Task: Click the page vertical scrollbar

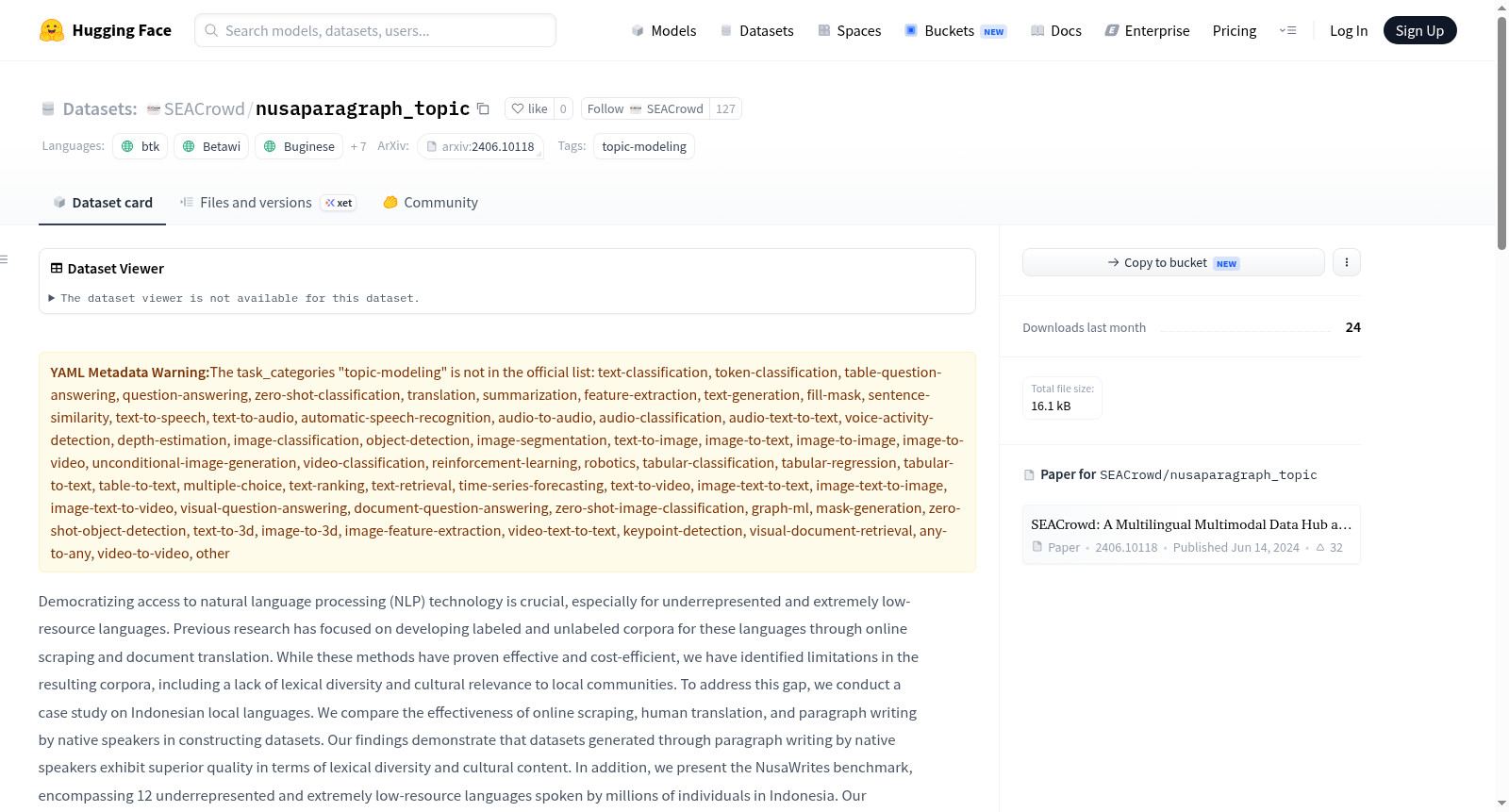Action: [1501, 133]
